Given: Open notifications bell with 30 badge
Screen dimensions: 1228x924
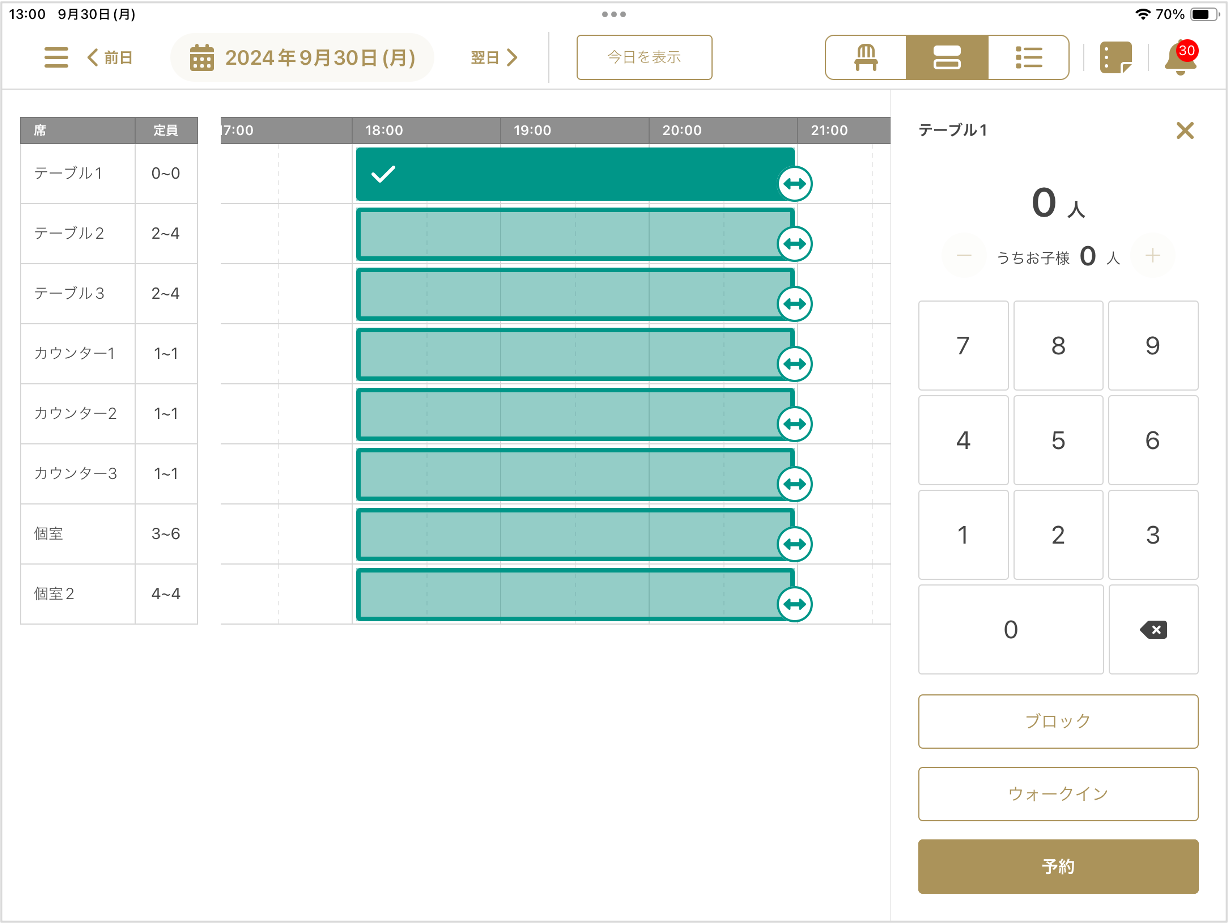Looking at the screenshot, I should (1179, 59).
